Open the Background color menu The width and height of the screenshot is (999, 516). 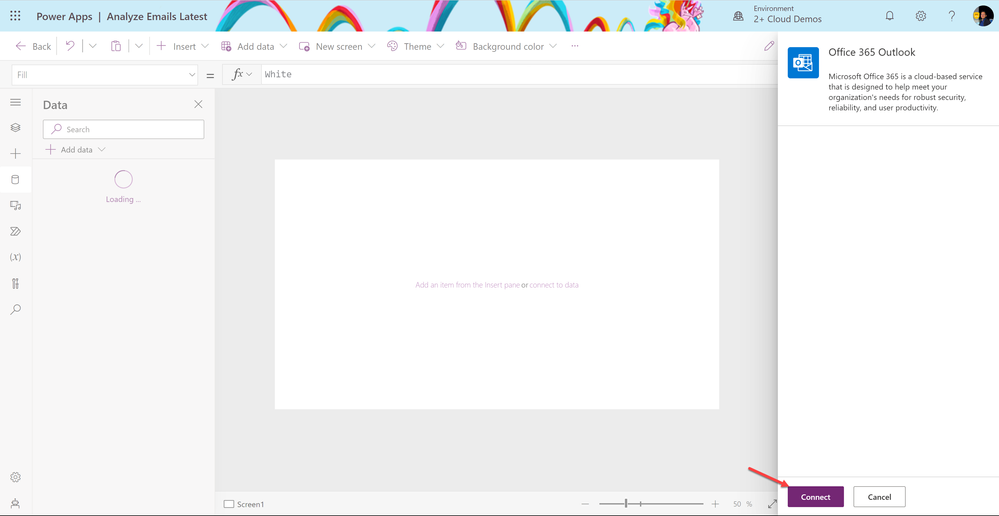507,47
